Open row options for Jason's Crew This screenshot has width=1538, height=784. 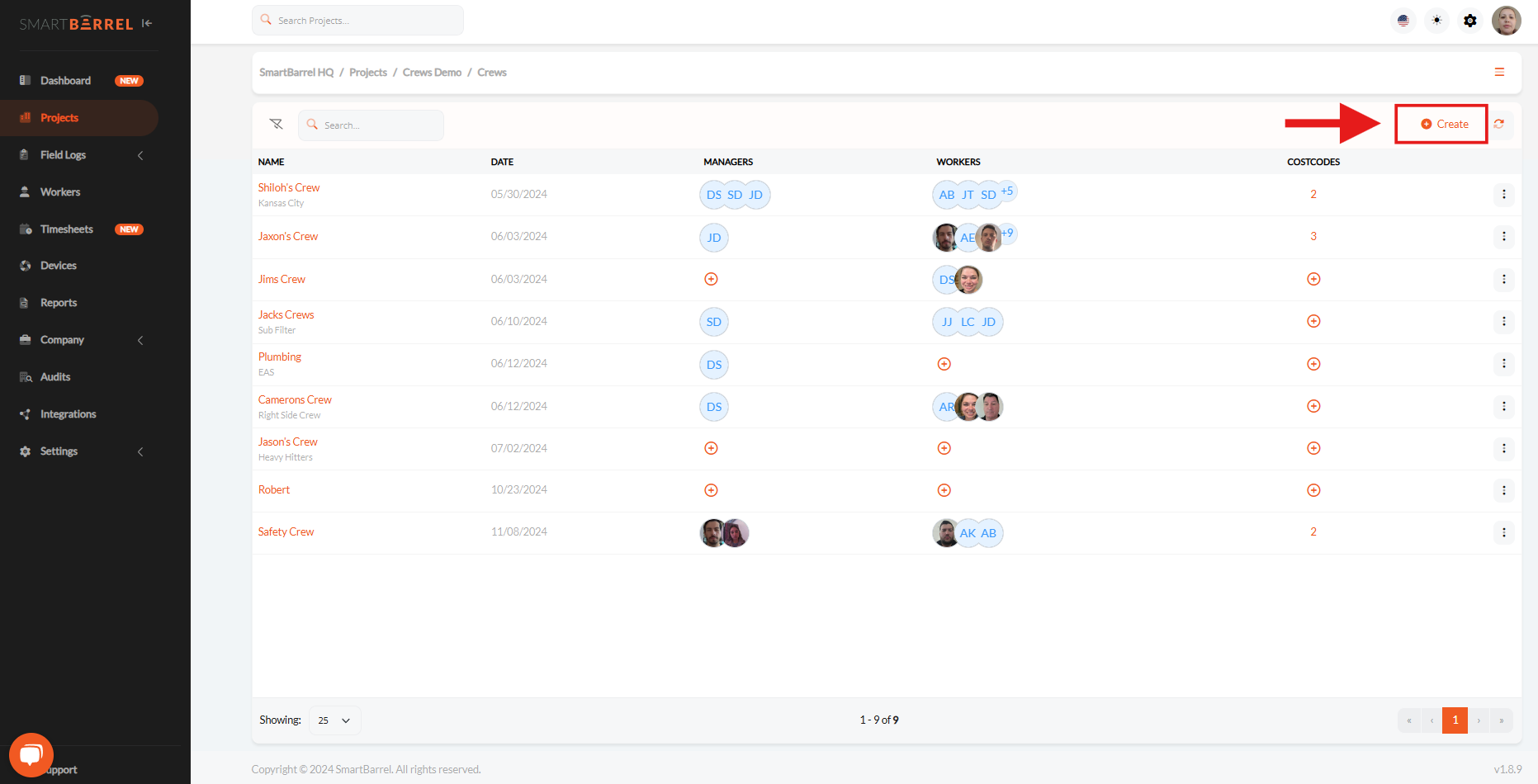tap(1503, 449)
